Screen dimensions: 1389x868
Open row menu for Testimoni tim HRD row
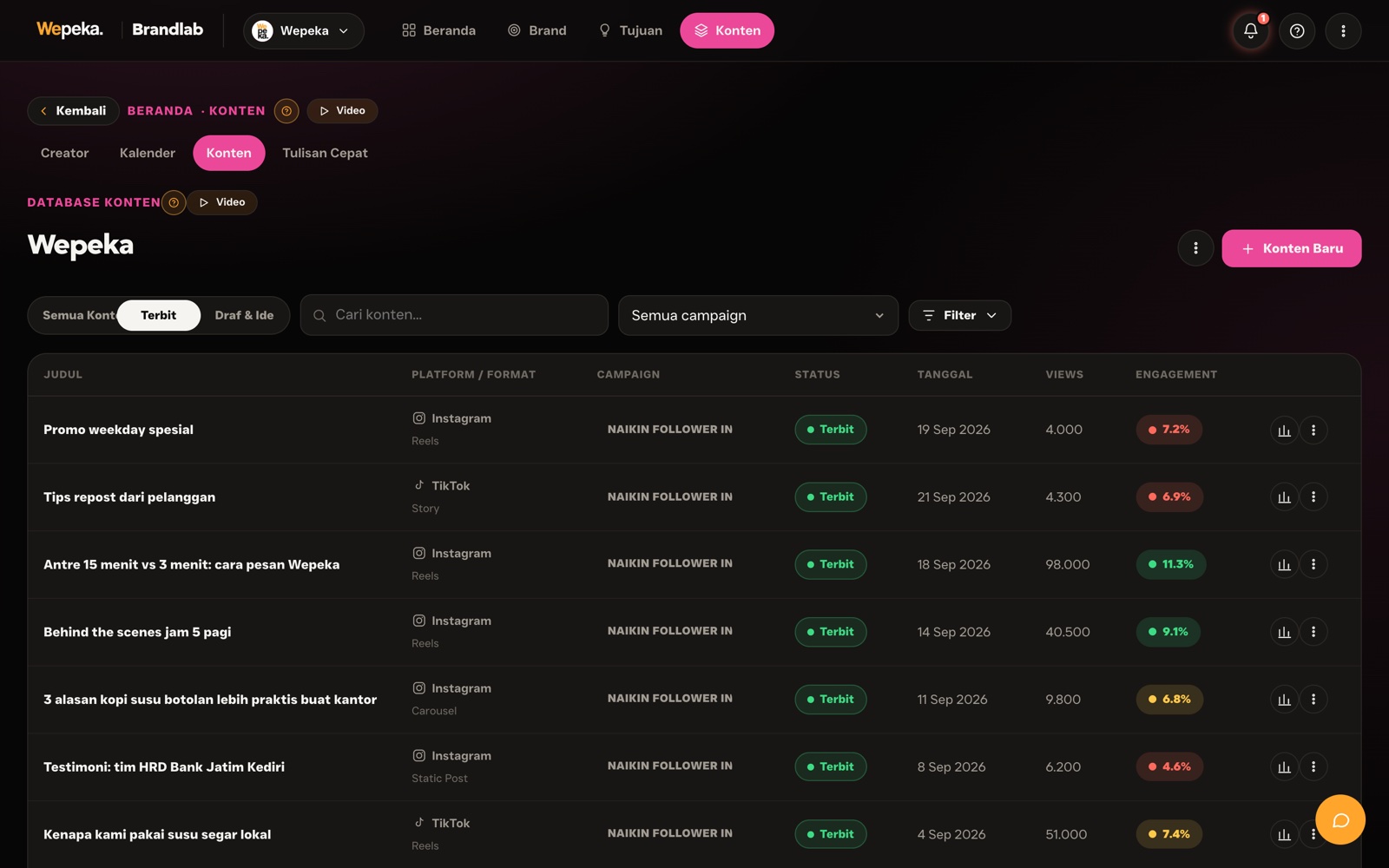(1313, 766)
